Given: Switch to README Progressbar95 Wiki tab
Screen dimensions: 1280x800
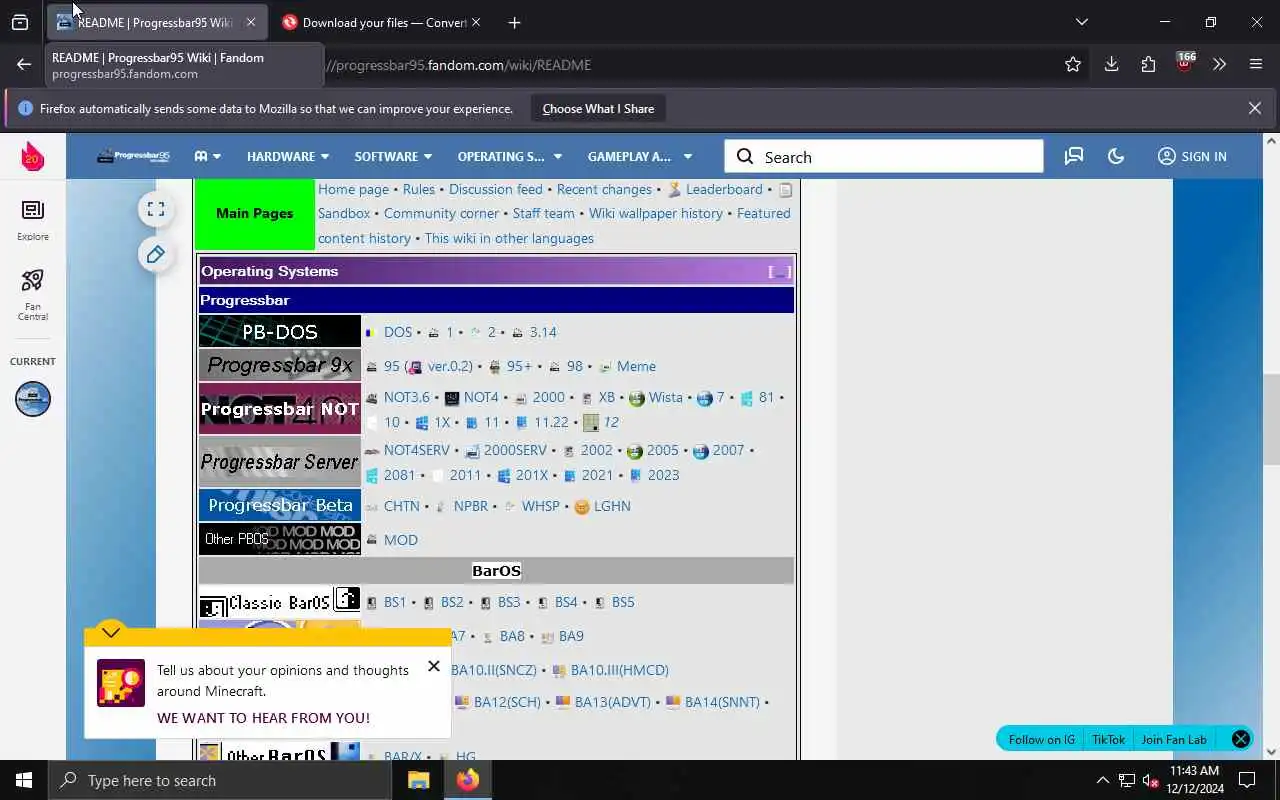Looking at the screenshot, I should click(x=157, y=22).
